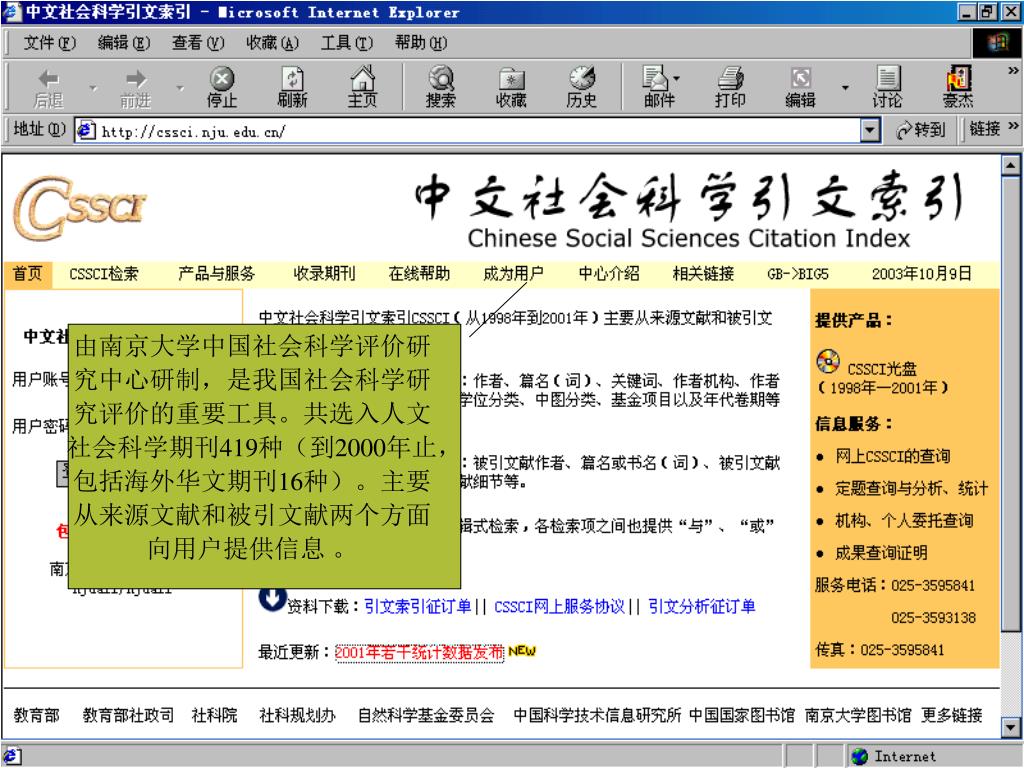Image resolution: width=1024 pixels, height=768 pixels.
Task: Open the Edit button dropdown arrow
Action: pyautogui.click(x=845, y=88)
